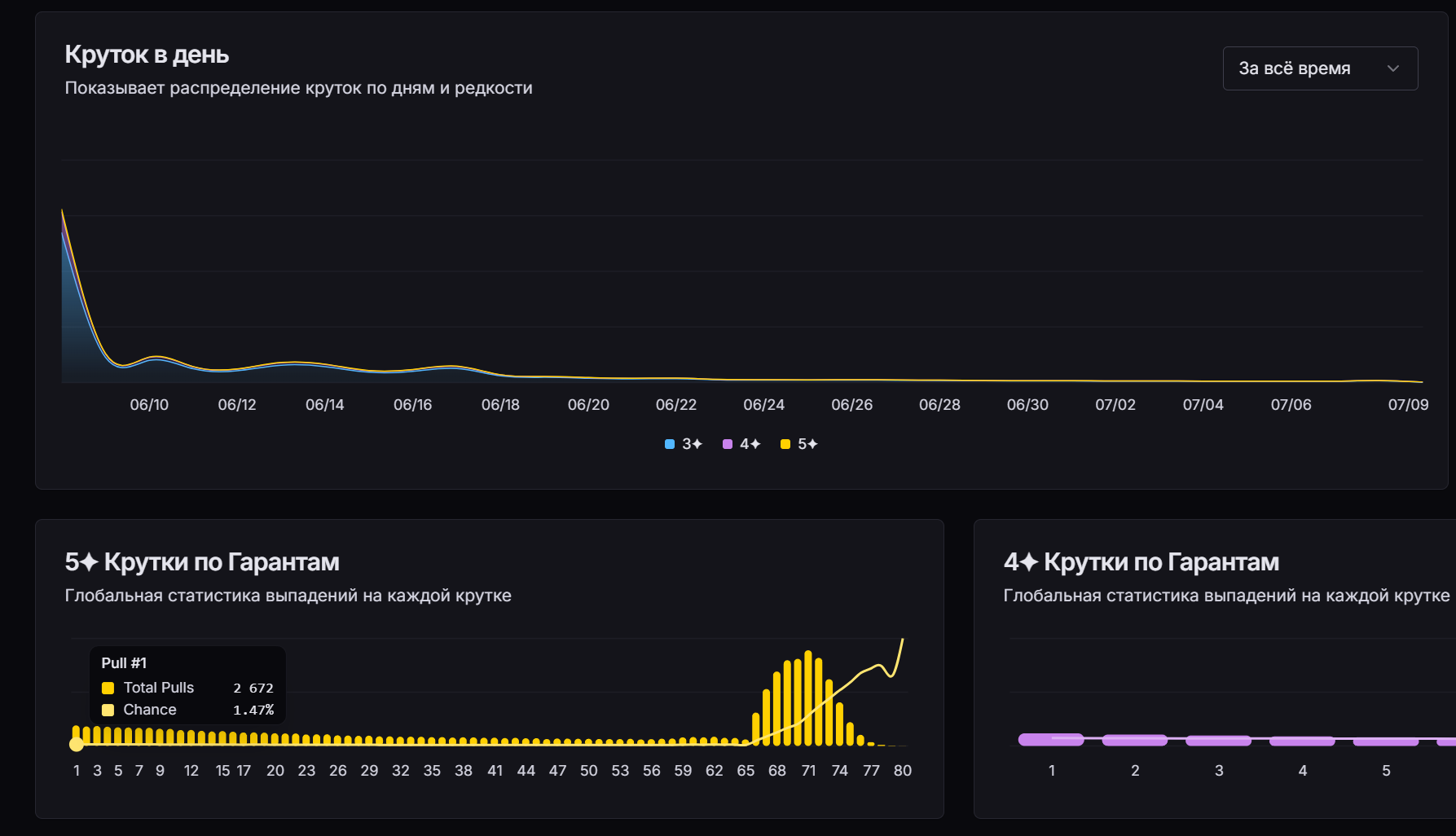
Task: Select the 06/28 date label
Action: pos(940,405)
